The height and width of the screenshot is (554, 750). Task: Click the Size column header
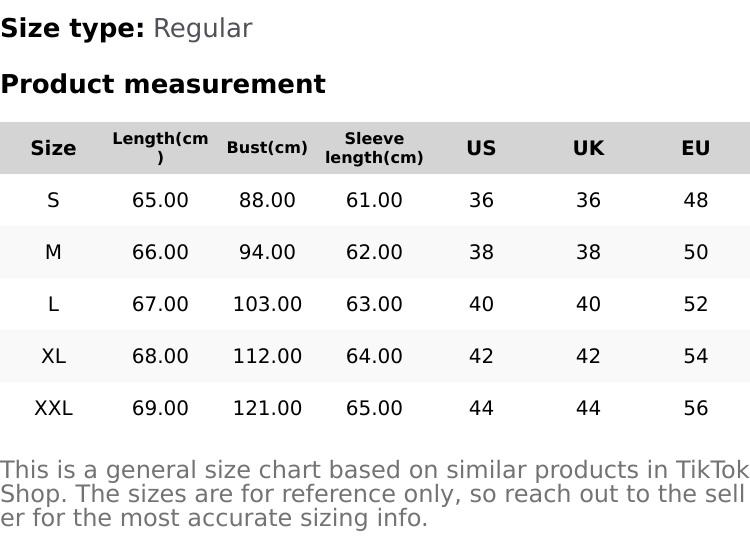coord(53,148)
